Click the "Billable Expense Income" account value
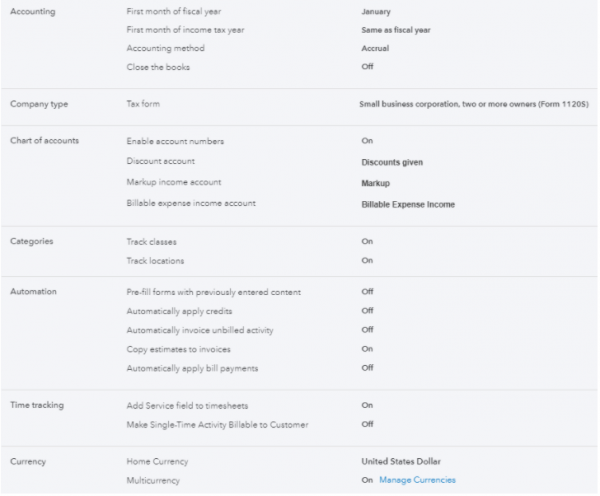600x496 pixels. click(x=408, y=204)
